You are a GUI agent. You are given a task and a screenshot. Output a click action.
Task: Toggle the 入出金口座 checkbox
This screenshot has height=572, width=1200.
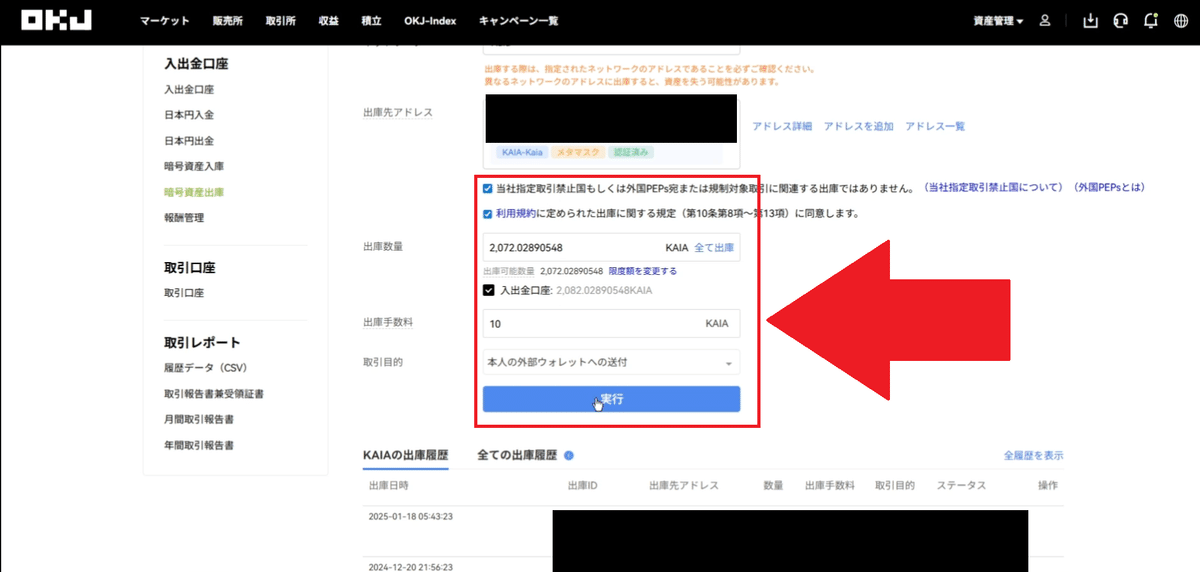[488, 291]
